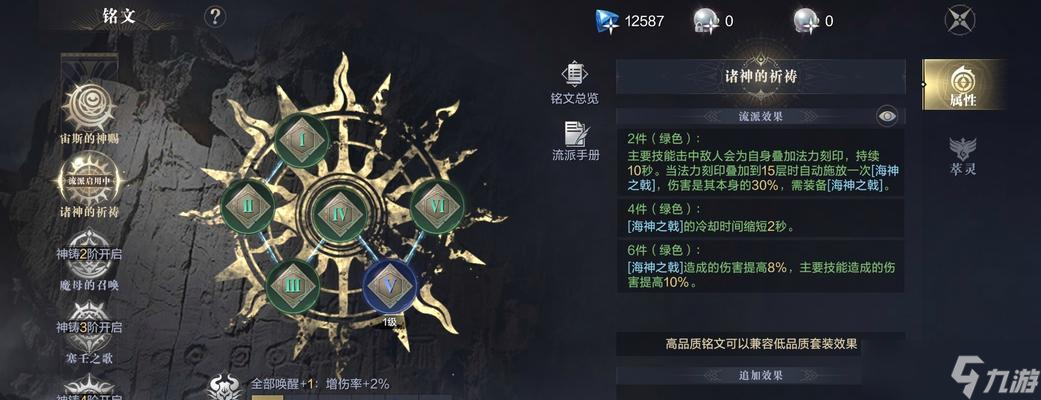The width and height of the screenshot is (1041, 400).
Task: Click the question mark help icon
Action: tap(214, 16)
